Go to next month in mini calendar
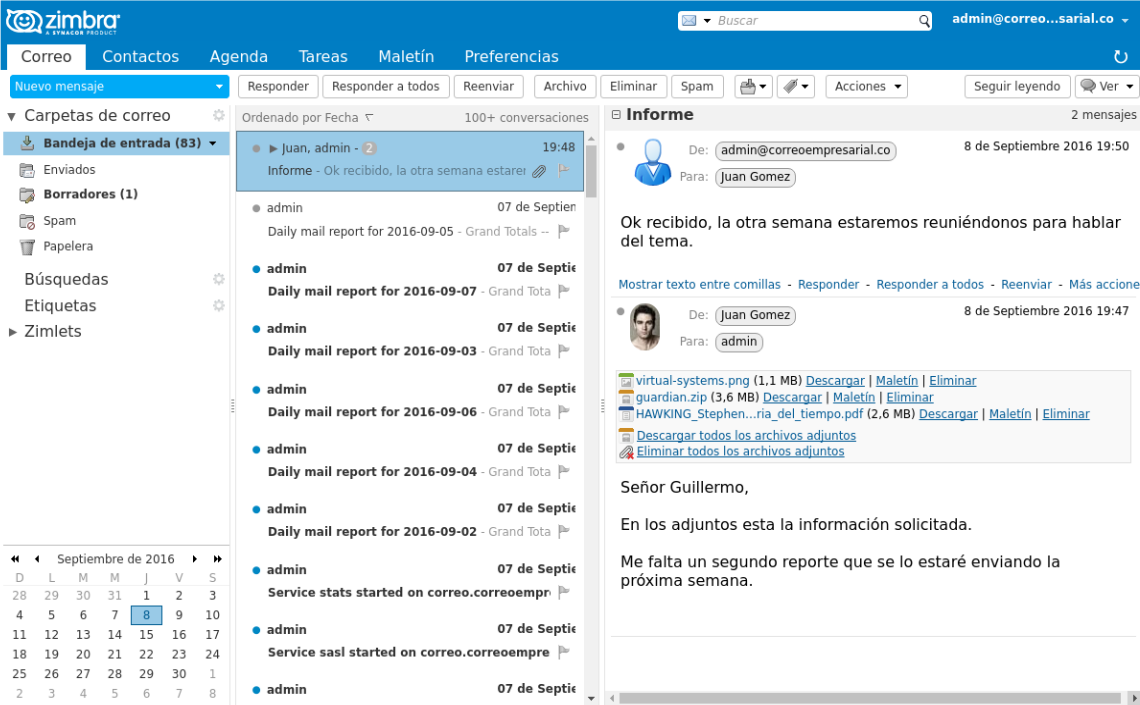Viewport: 1140px width, 705px height. pos(195,559)
